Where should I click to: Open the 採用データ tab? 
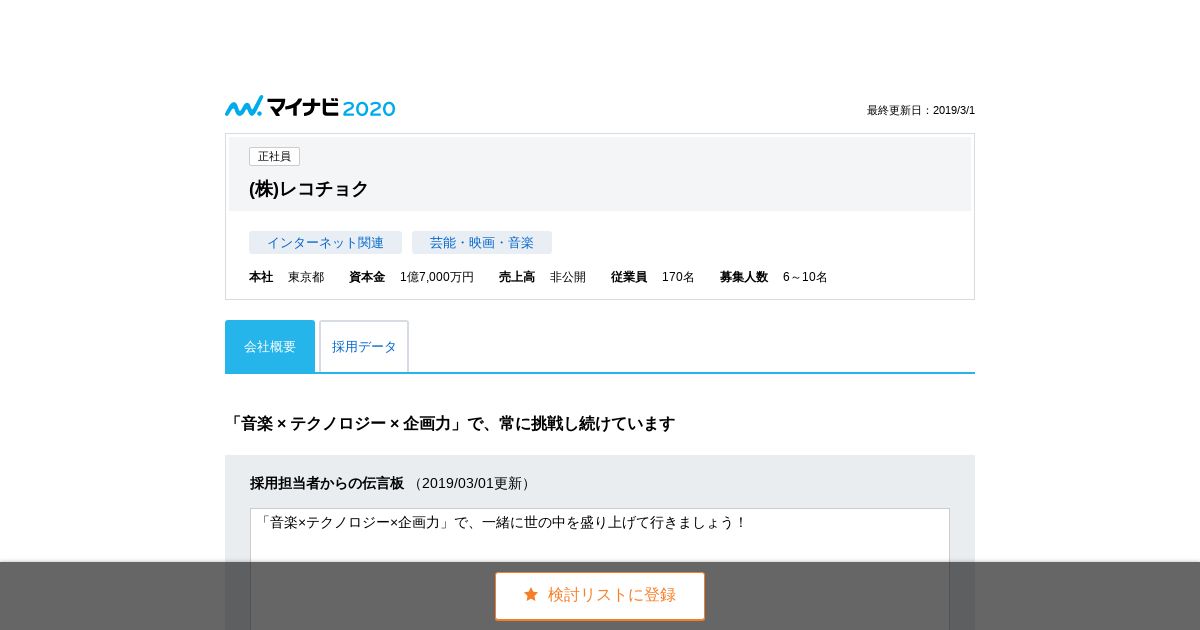click(x=364, y=346)
